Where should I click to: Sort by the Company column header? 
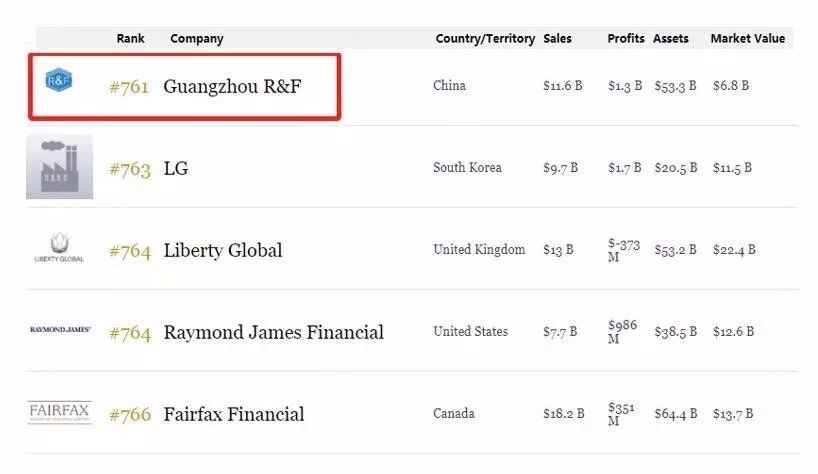(x=197, y=39)
